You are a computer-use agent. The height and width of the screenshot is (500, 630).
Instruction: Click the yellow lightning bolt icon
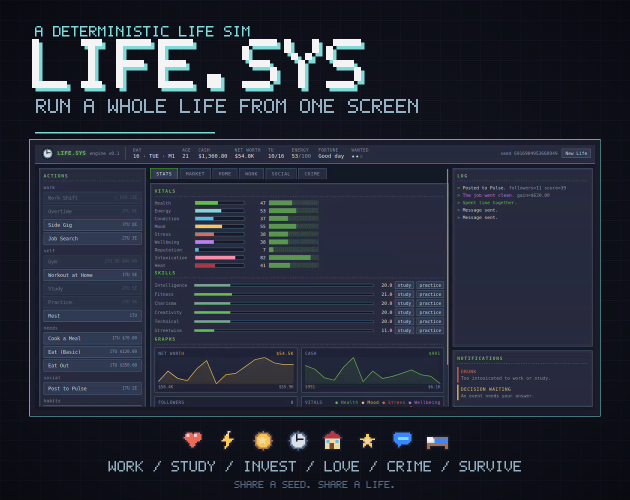pyautogui.click(x=227, y=440)
